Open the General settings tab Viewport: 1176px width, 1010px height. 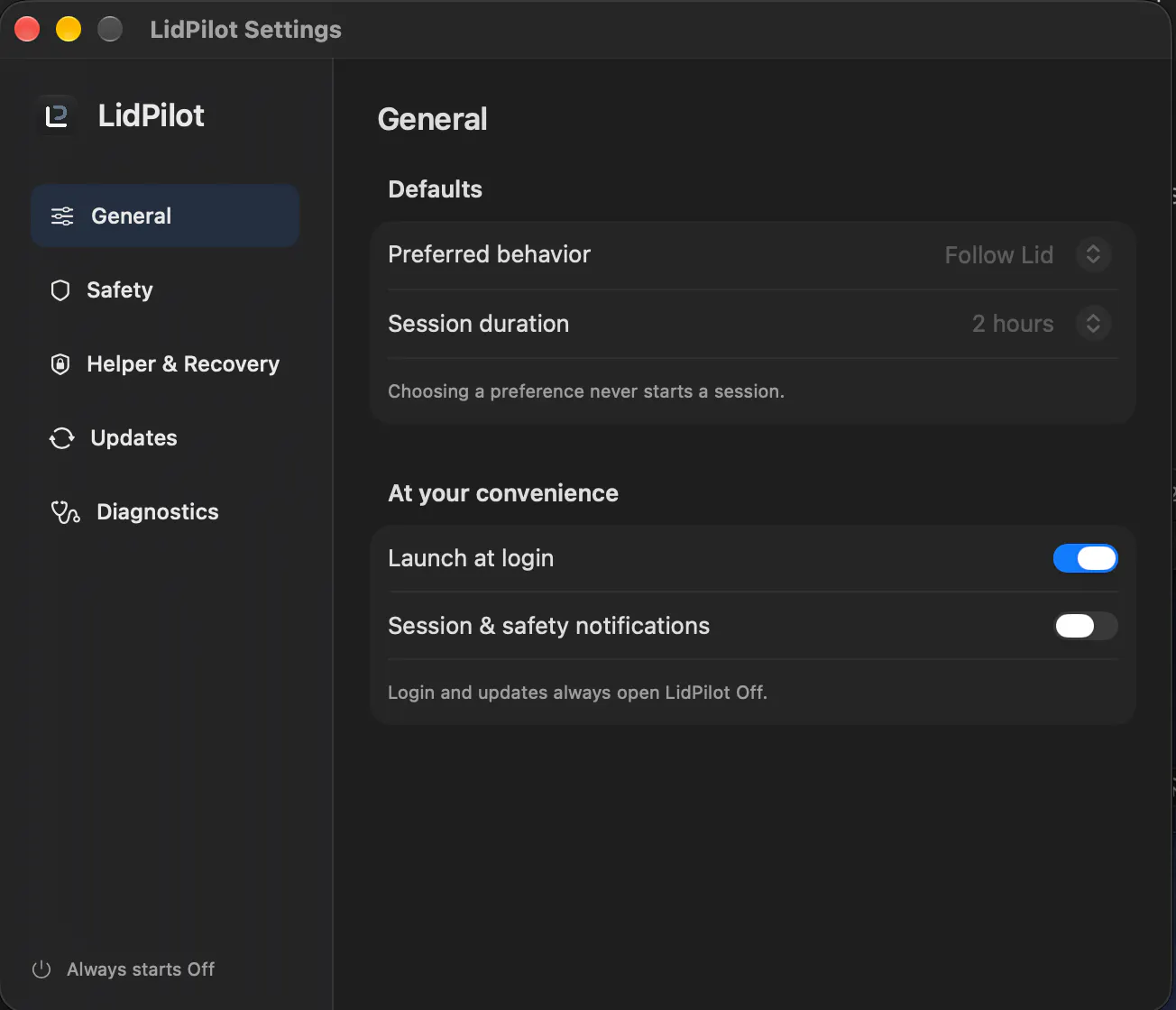click(x=165, y=216)
